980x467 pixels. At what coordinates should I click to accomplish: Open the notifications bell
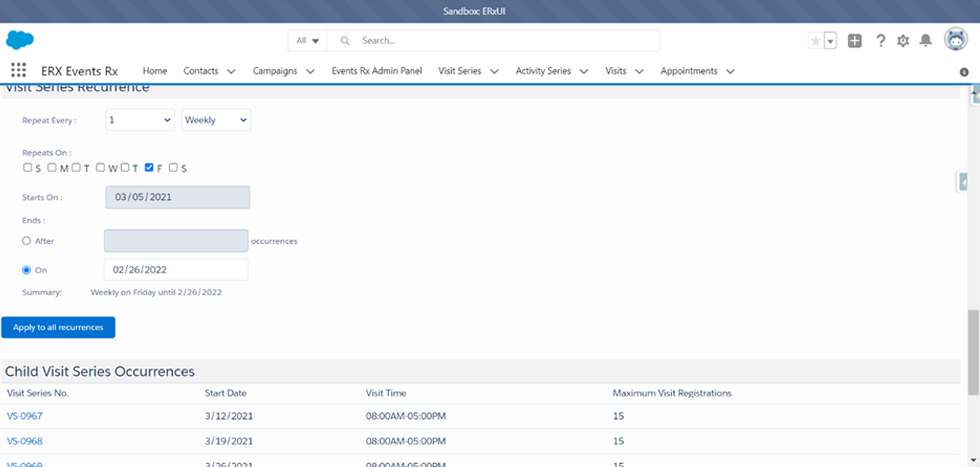click(x=926, y=41)
